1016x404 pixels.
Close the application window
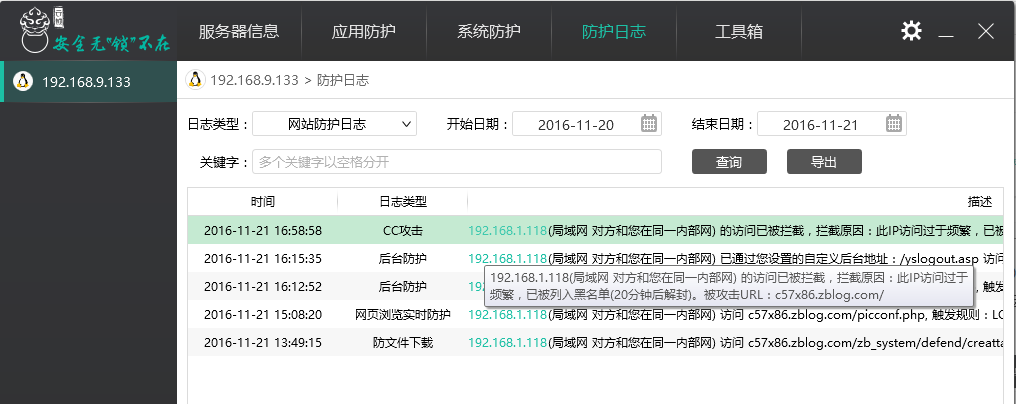985,31
